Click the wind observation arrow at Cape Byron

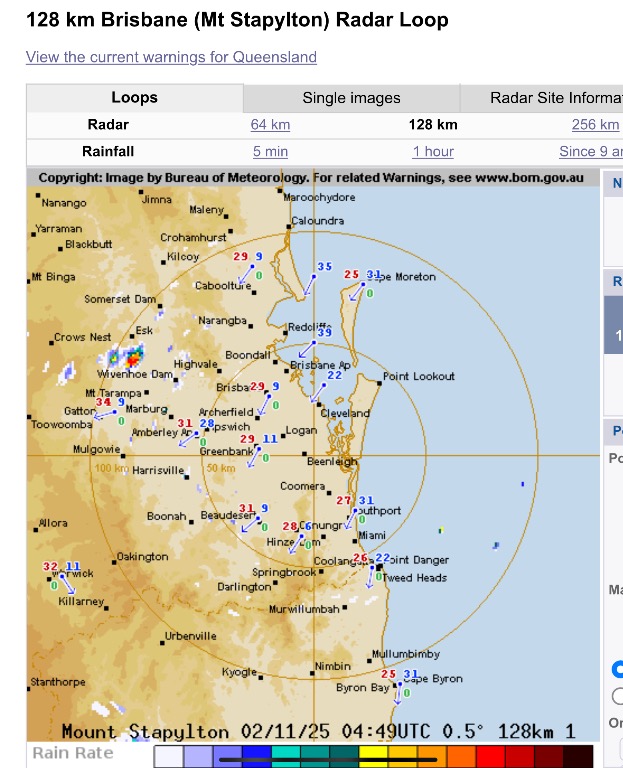(403, 691)
